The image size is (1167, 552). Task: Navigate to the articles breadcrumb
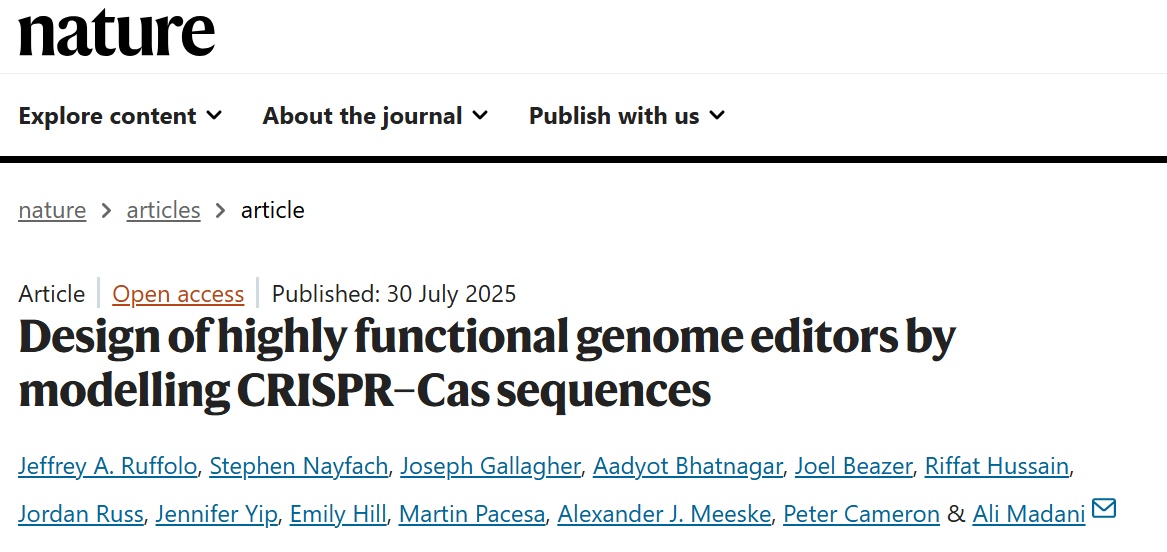[x=163, y=210]
